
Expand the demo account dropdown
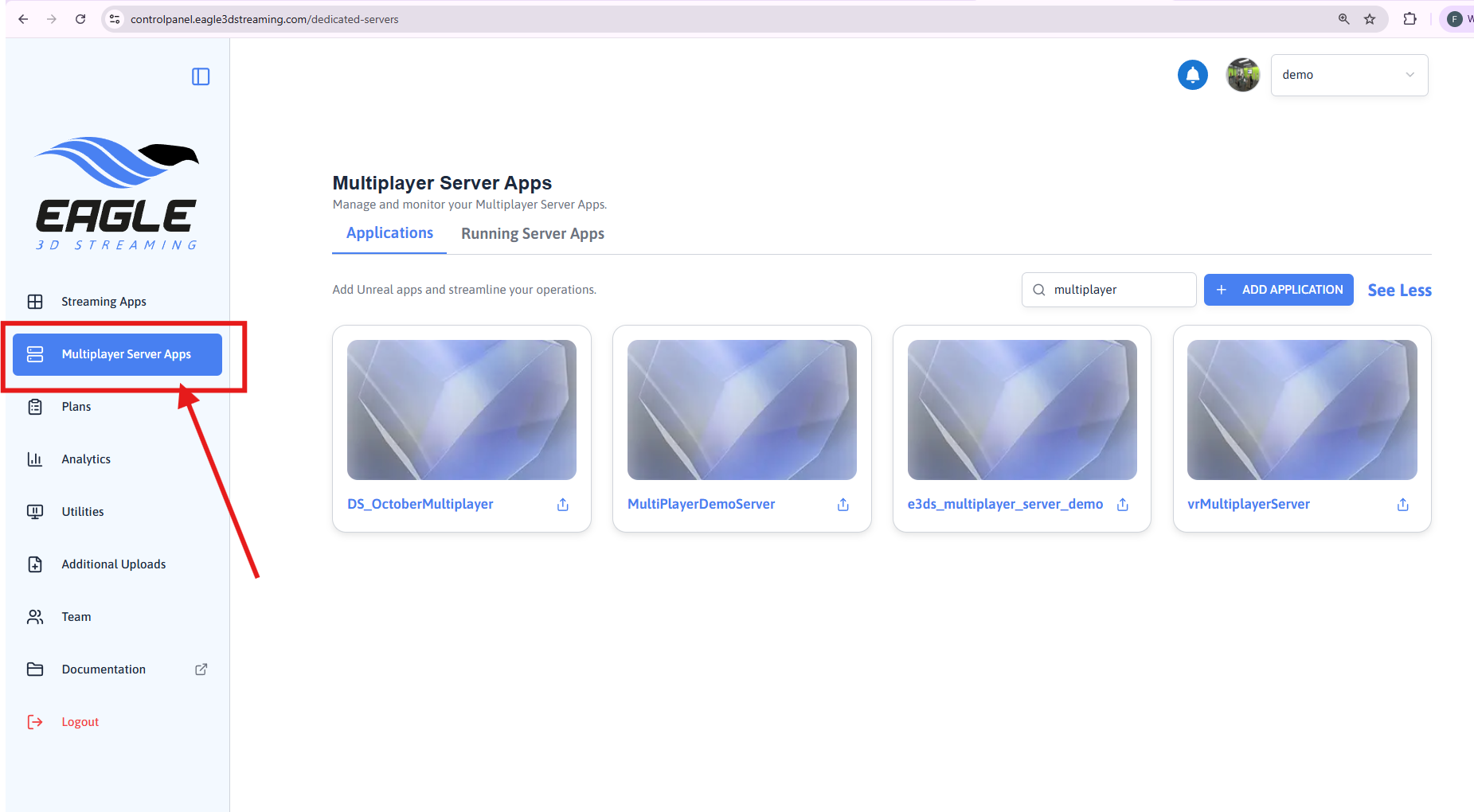pyautogui.click(x=1349, y=75)
